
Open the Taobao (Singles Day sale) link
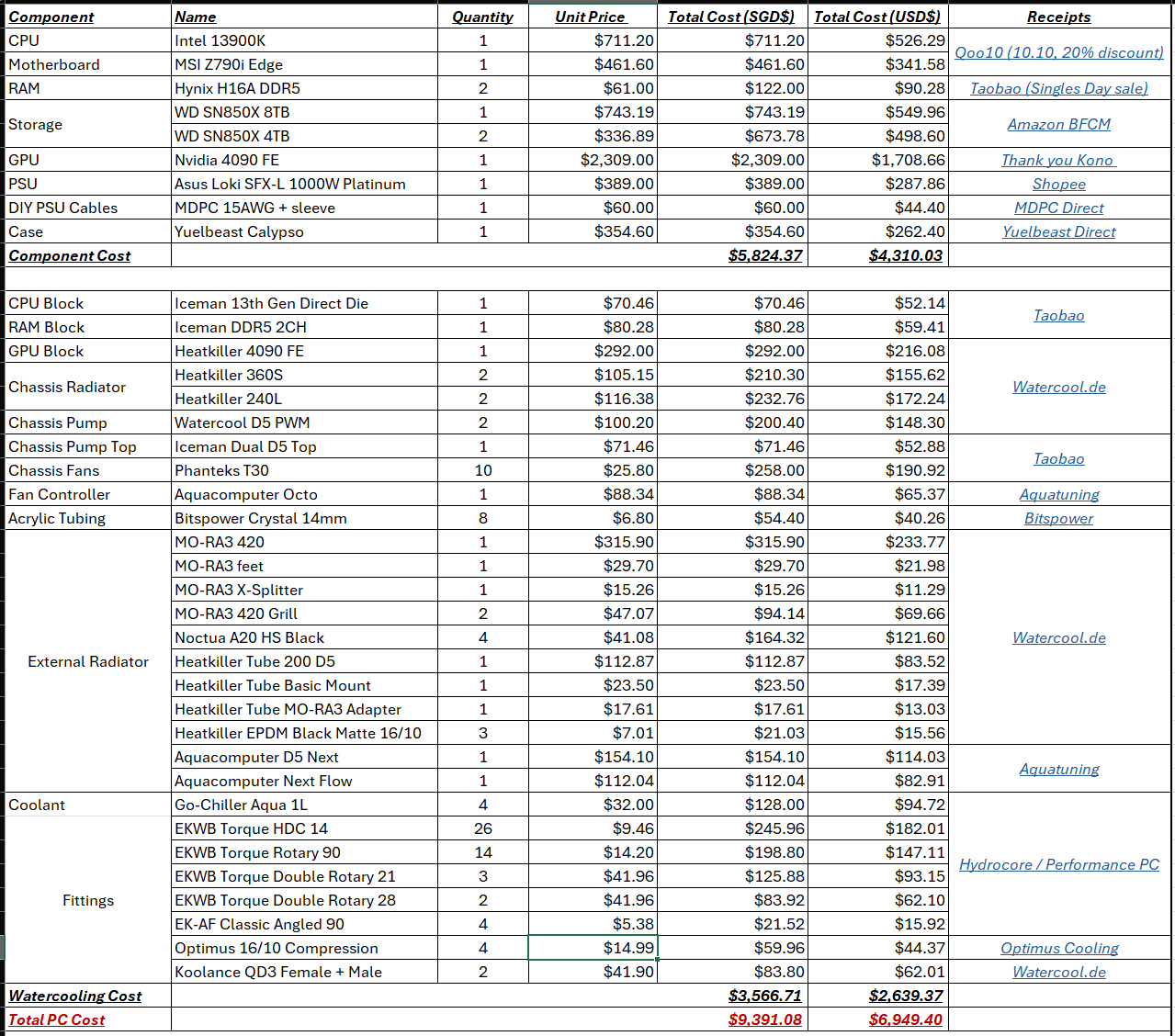[1059, 88]
